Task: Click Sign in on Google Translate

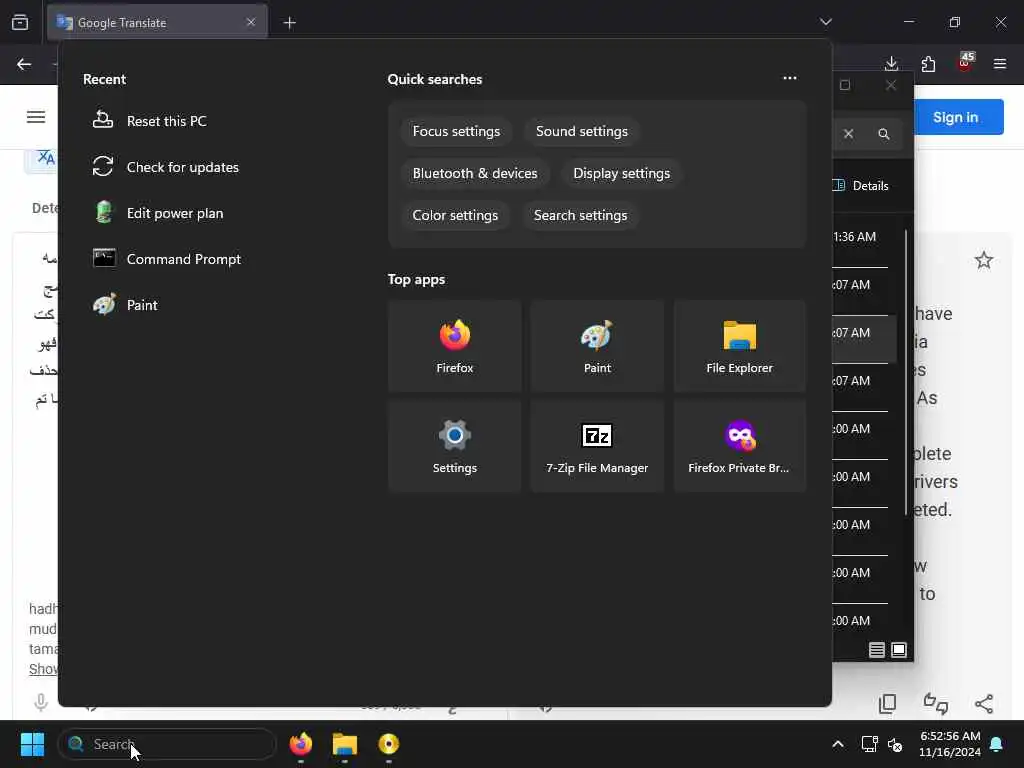Action: click(956, 117)
